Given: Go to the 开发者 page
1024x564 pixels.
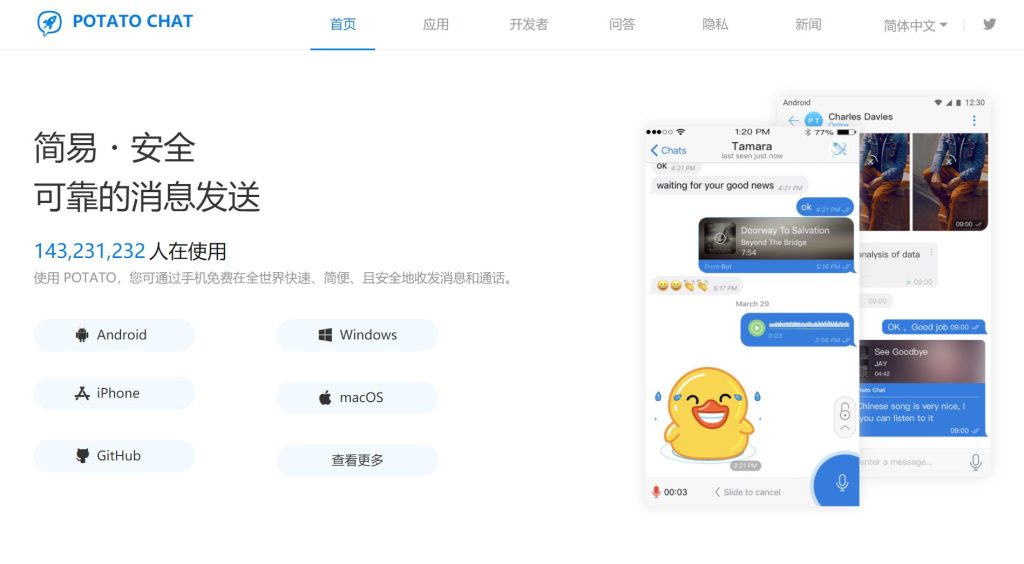Looking at the screenshot, I should pyautogui.click(x=528, y=25).
